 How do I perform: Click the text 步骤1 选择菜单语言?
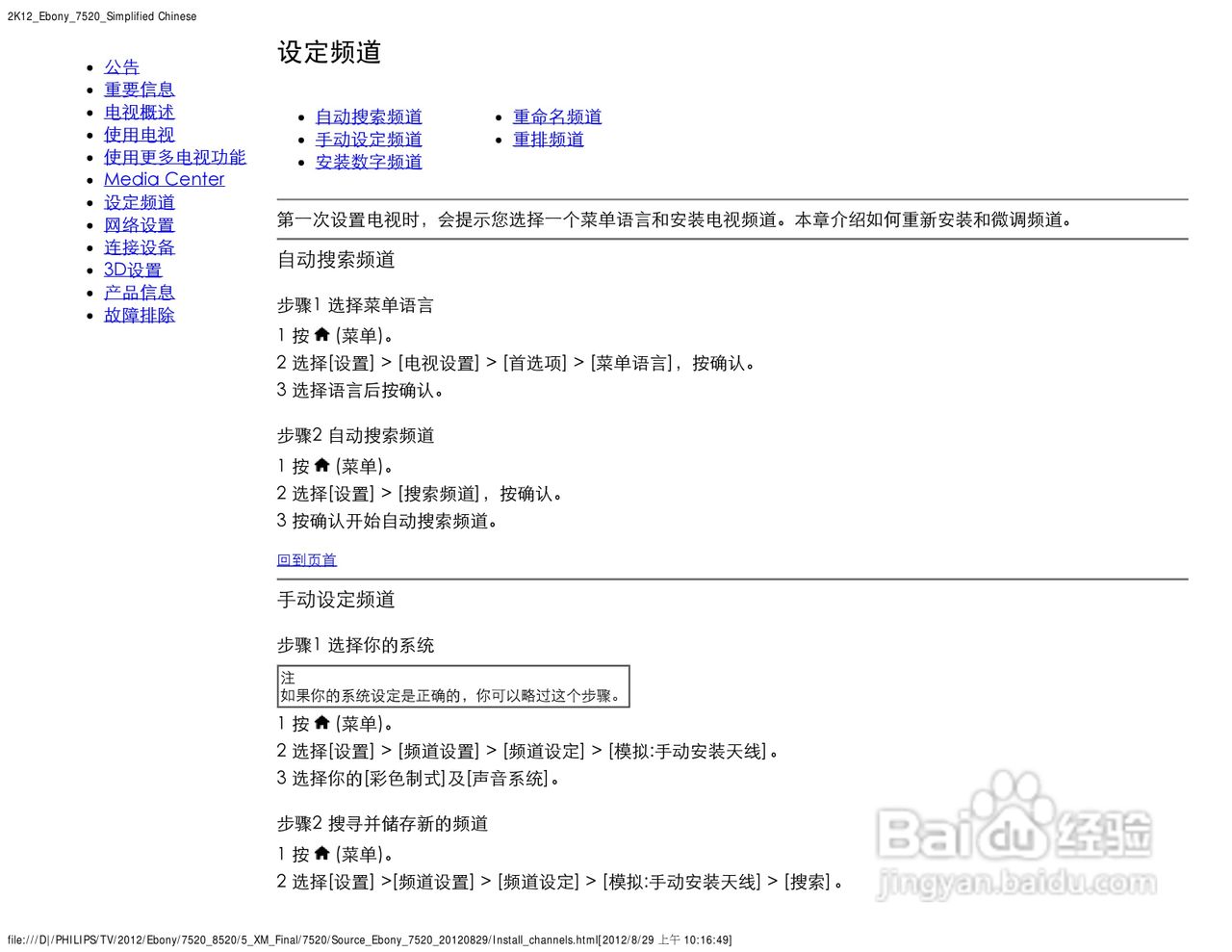click(x=355, y=305)
